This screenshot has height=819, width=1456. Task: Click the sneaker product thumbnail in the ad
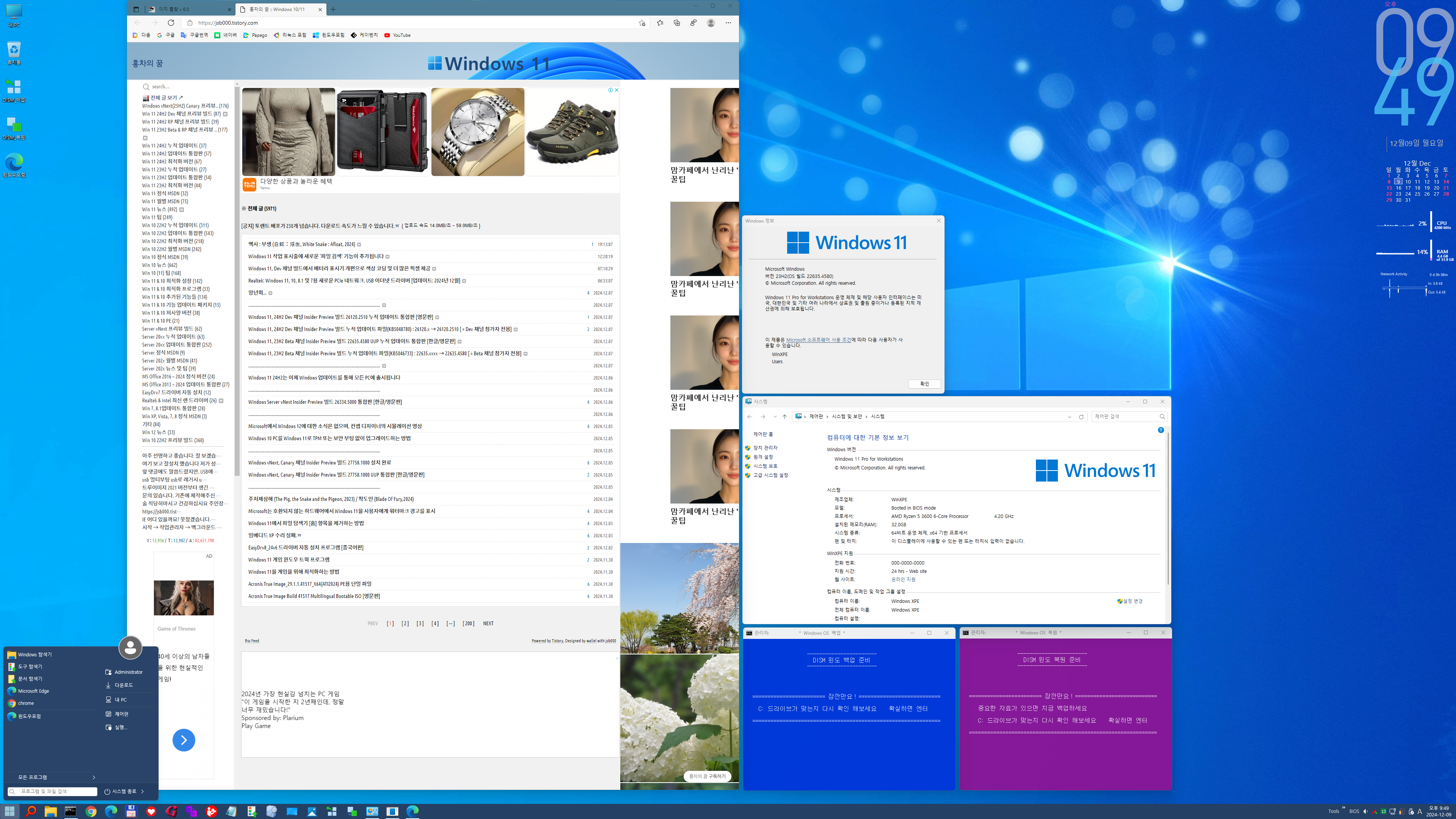(x=572, y=131)
